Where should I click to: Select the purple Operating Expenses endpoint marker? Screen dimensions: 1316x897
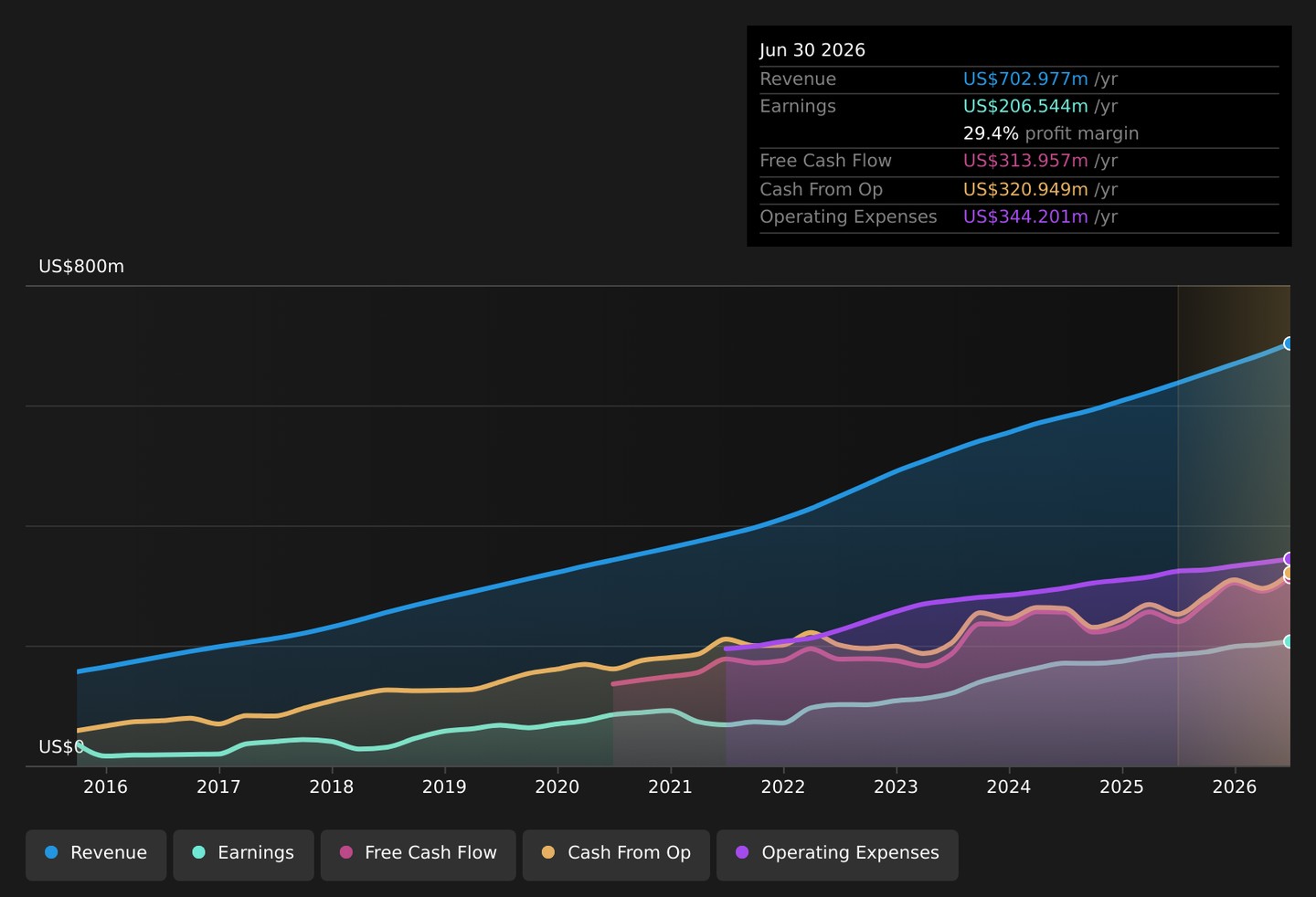[1289, 559]
